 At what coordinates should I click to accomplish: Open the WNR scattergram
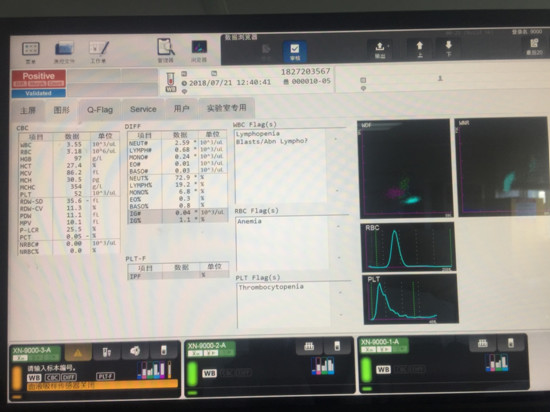(502, 167)
